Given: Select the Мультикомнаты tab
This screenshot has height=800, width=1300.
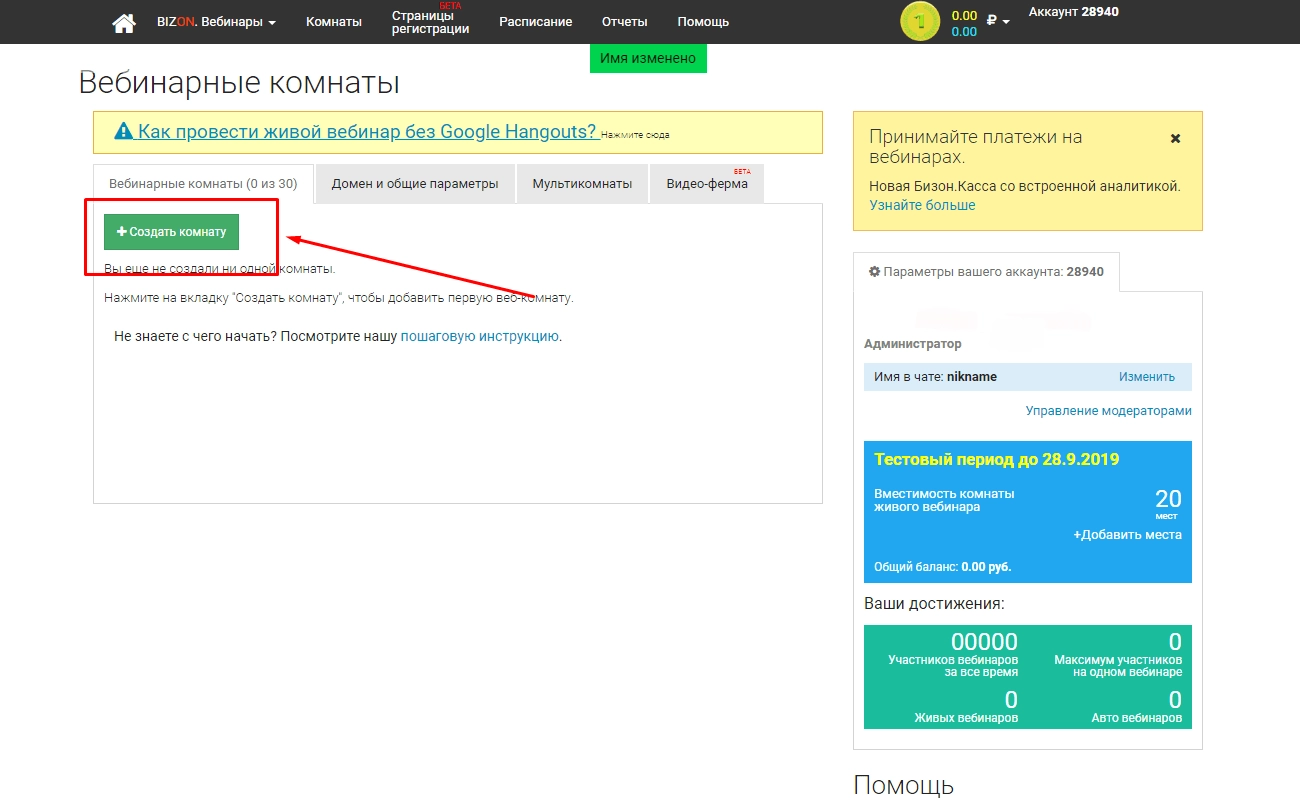Looking at the screenshot, I should tap(582, 184).
